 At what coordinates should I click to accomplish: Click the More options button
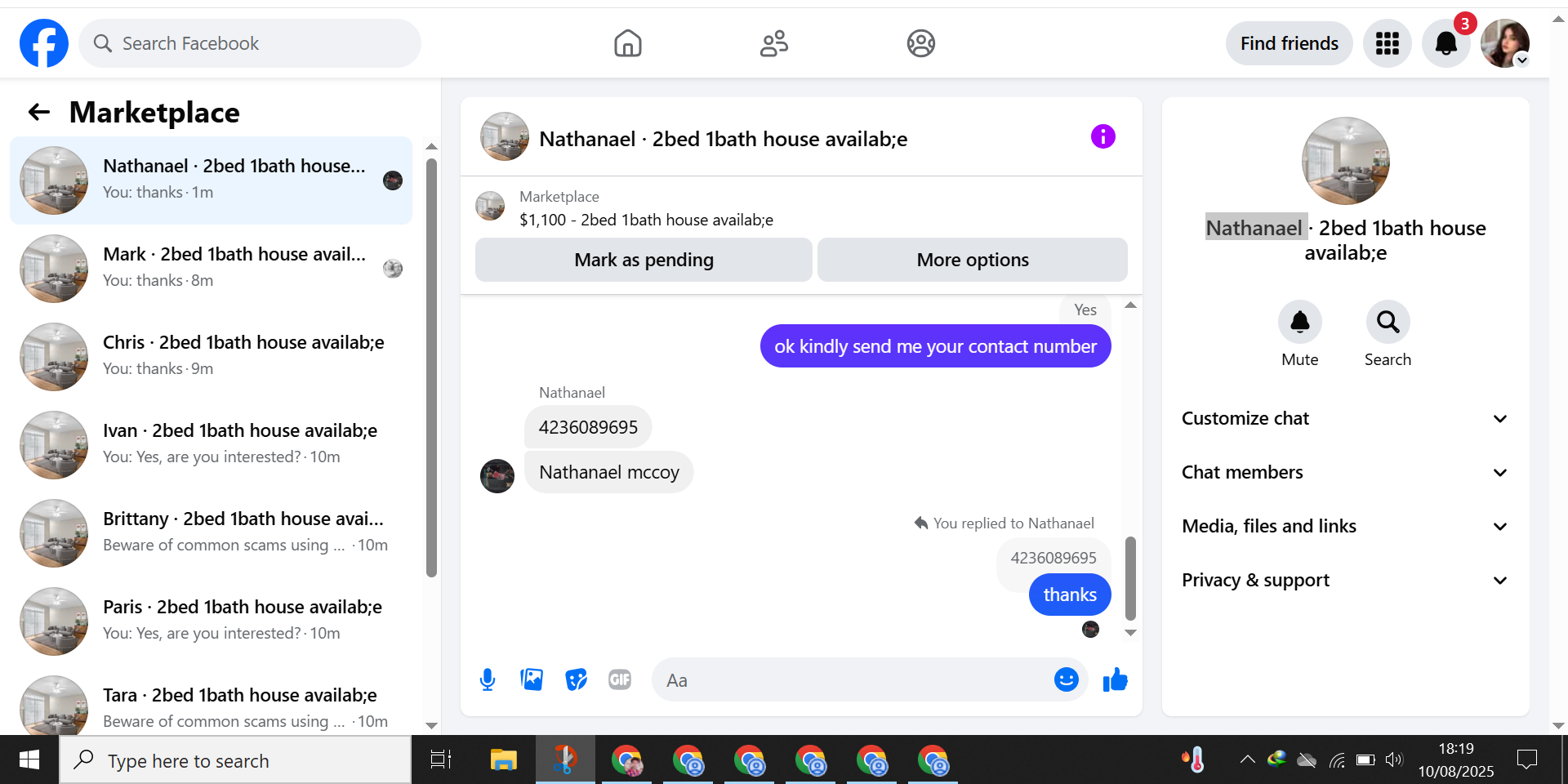tap(972, 260)
